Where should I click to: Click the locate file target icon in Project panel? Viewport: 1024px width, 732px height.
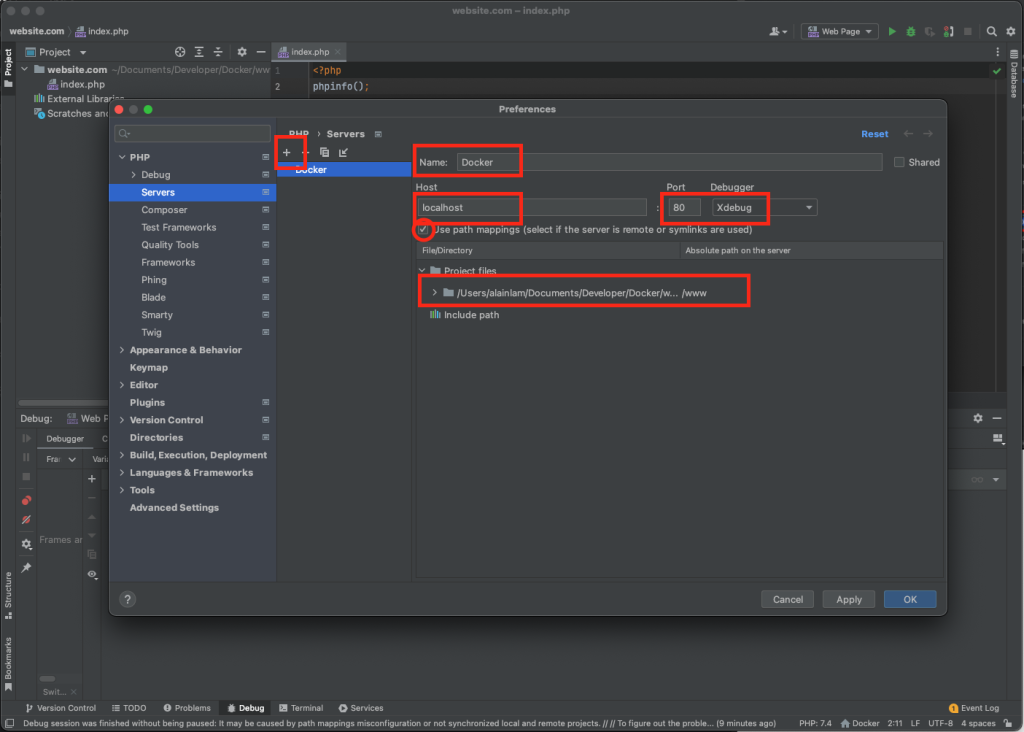180,52
